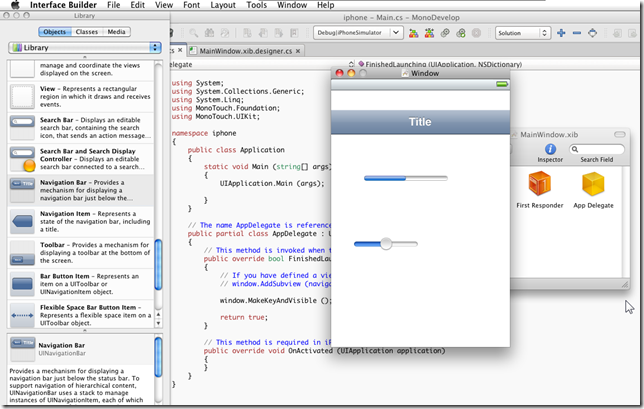This screenshot has height=409, width=644.
Task: Select the Navigation Bar list icon
Action: (x=22, y=190)
